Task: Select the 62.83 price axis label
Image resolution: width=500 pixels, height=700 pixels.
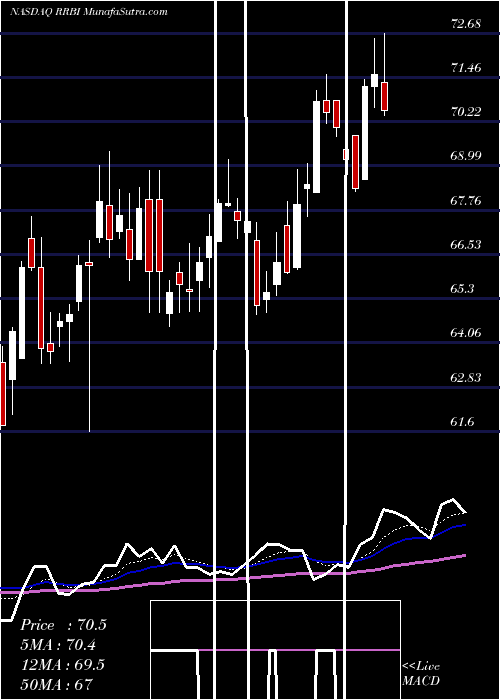Action: point(466,378)
